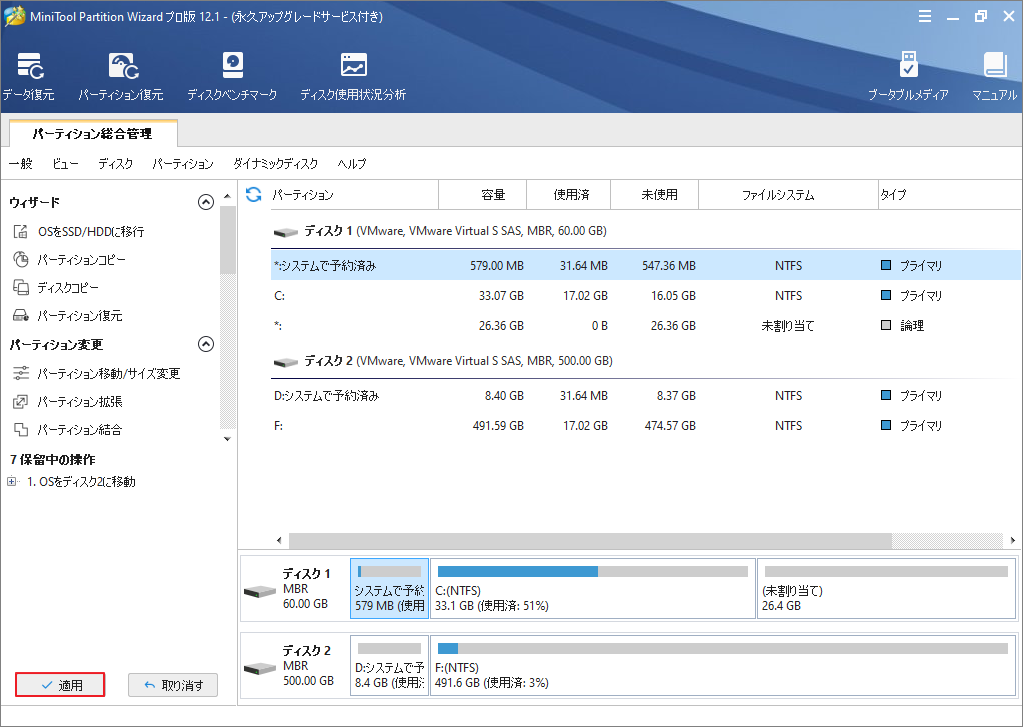
Task: Open データ復元 tool in the toolbar
Action: click(28, 77)
